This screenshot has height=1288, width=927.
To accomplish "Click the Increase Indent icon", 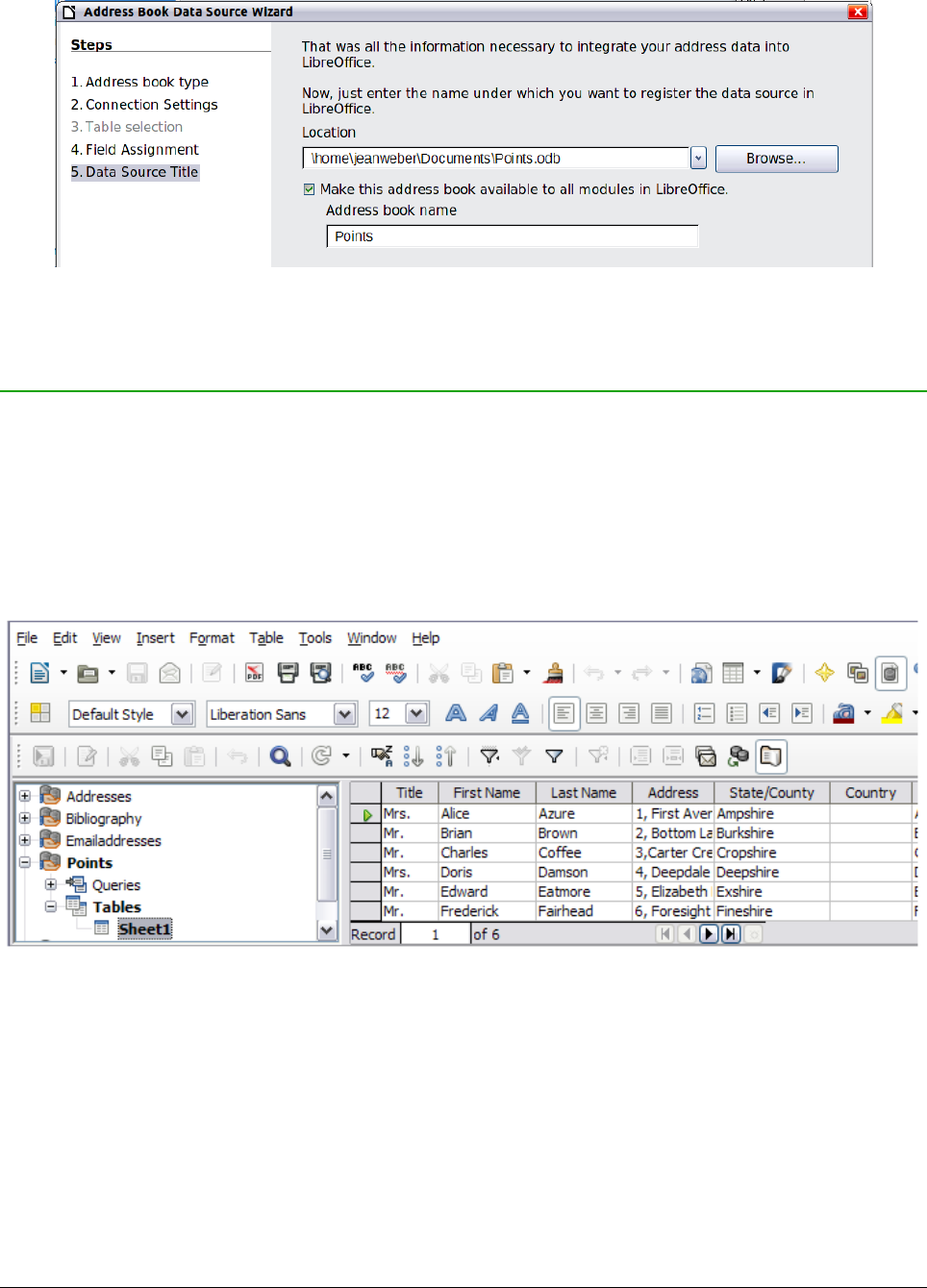I will tap(802, 713).
